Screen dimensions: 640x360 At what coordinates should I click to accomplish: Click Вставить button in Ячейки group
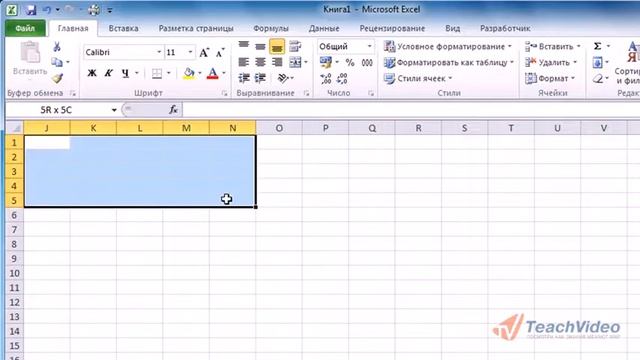click(553, 47)
